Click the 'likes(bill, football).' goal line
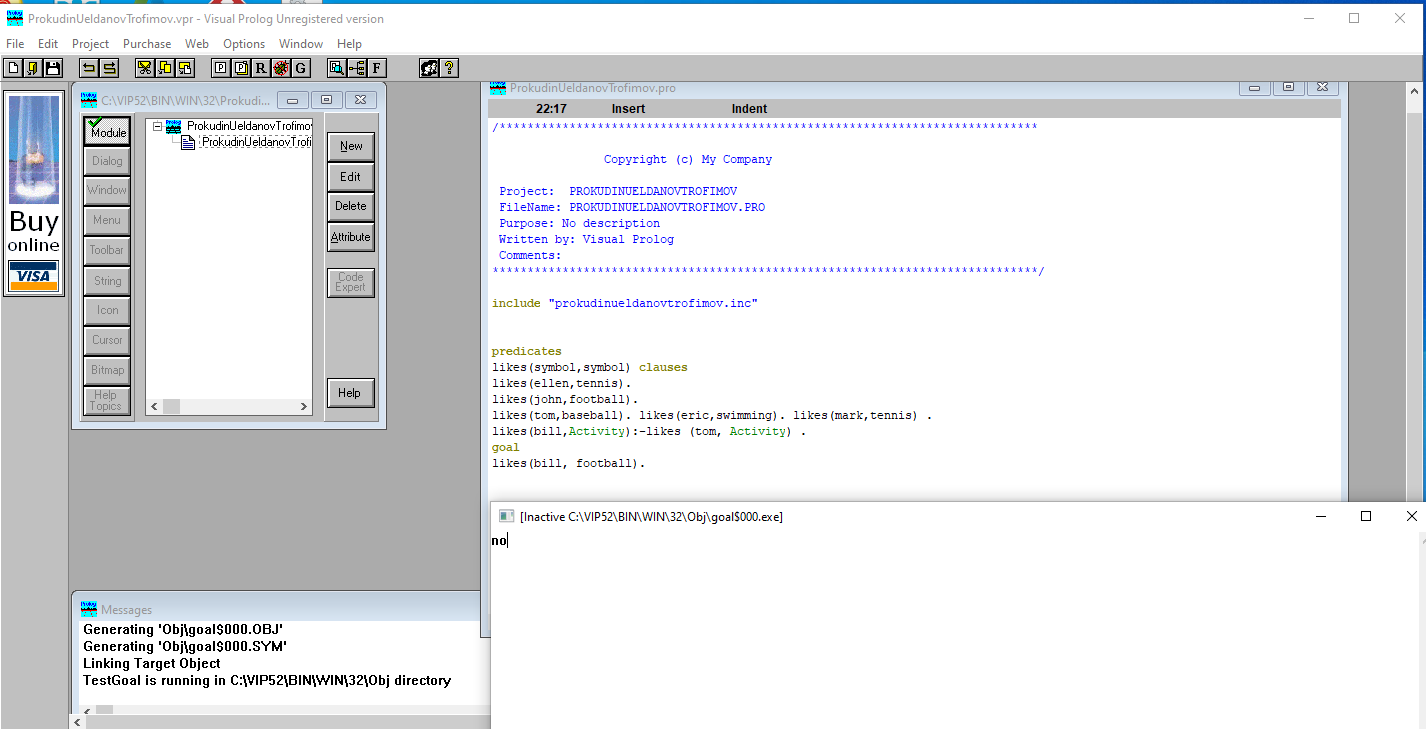This screenshot has height=729, width=1426. click(568, 463)
